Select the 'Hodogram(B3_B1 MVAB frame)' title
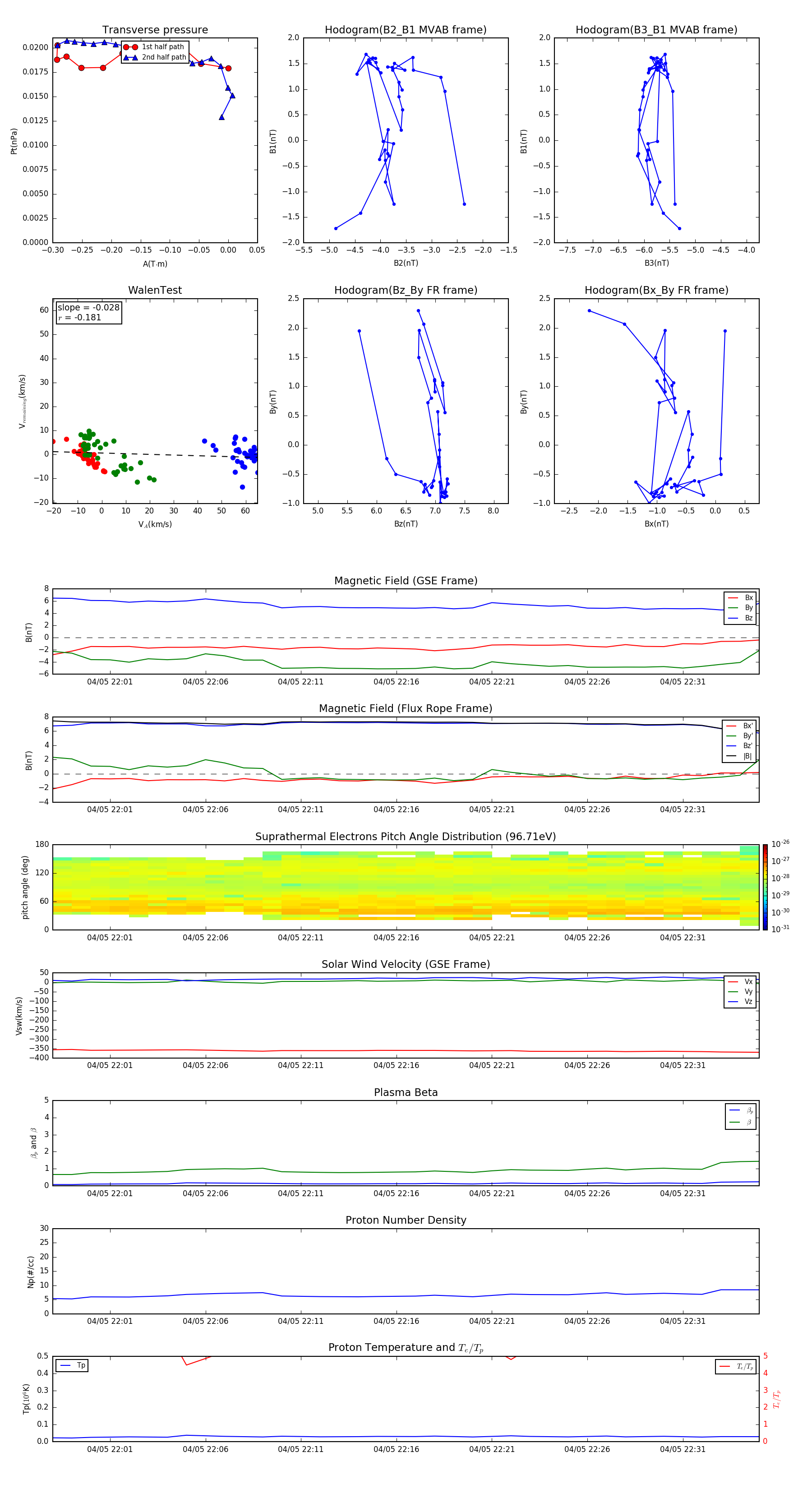 [656, 30]
